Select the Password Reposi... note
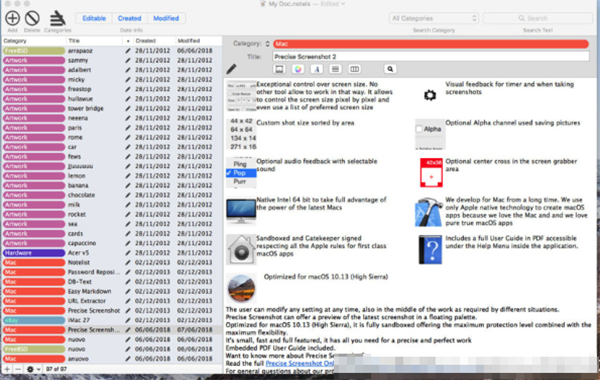Image resolution: width=600 pixels, height=380 pixels. click(x=112, y=272)
